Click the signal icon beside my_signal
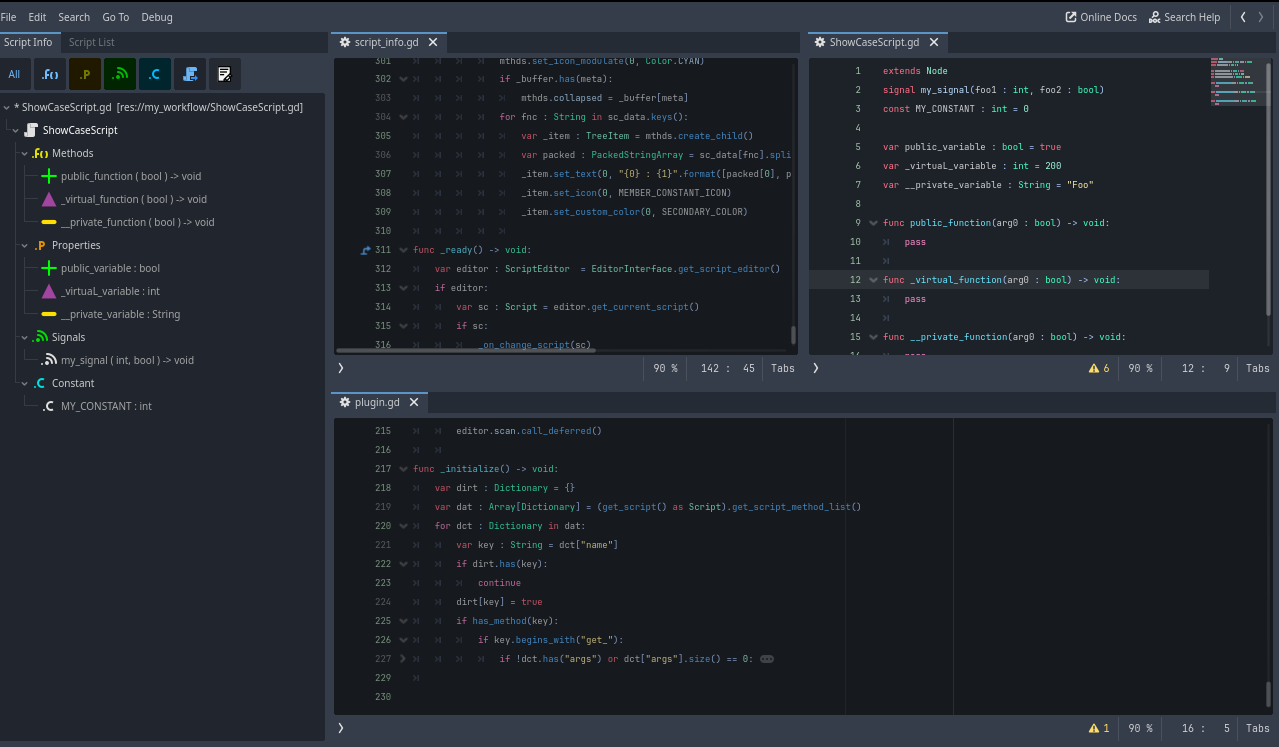The width and height of the screenshot is (1279, 747). [x=49, y=360]
